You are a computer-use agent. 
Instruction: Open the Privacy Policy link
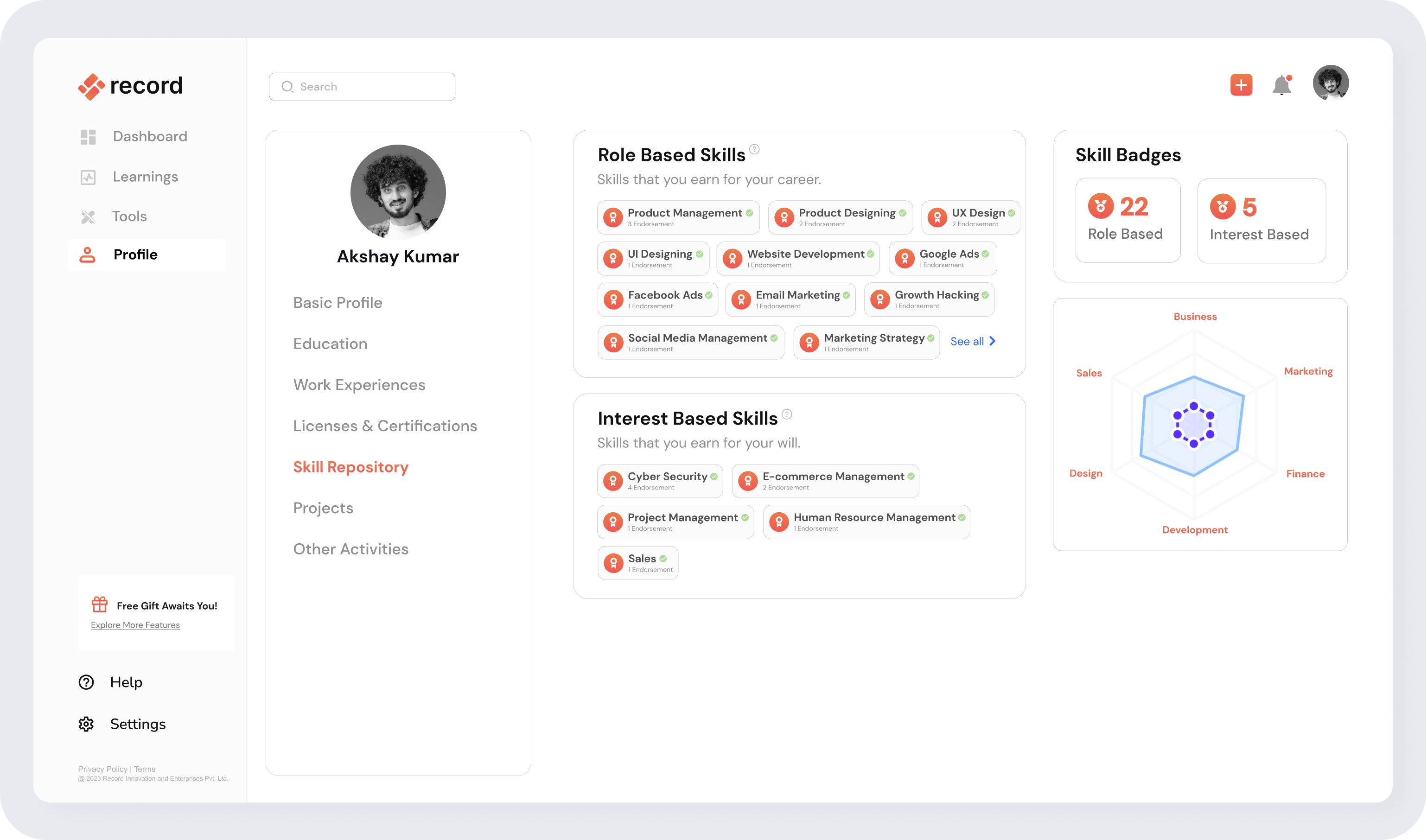pyautogui.click(x=102, y=769)
